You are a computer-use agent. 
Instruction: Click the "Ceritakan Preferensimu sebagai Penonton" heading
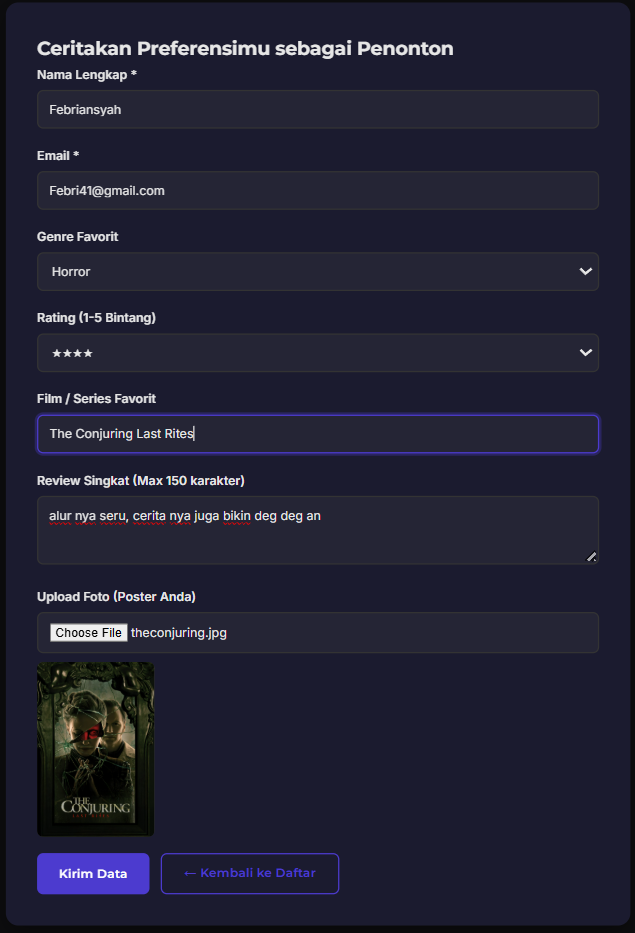point(245,48)
